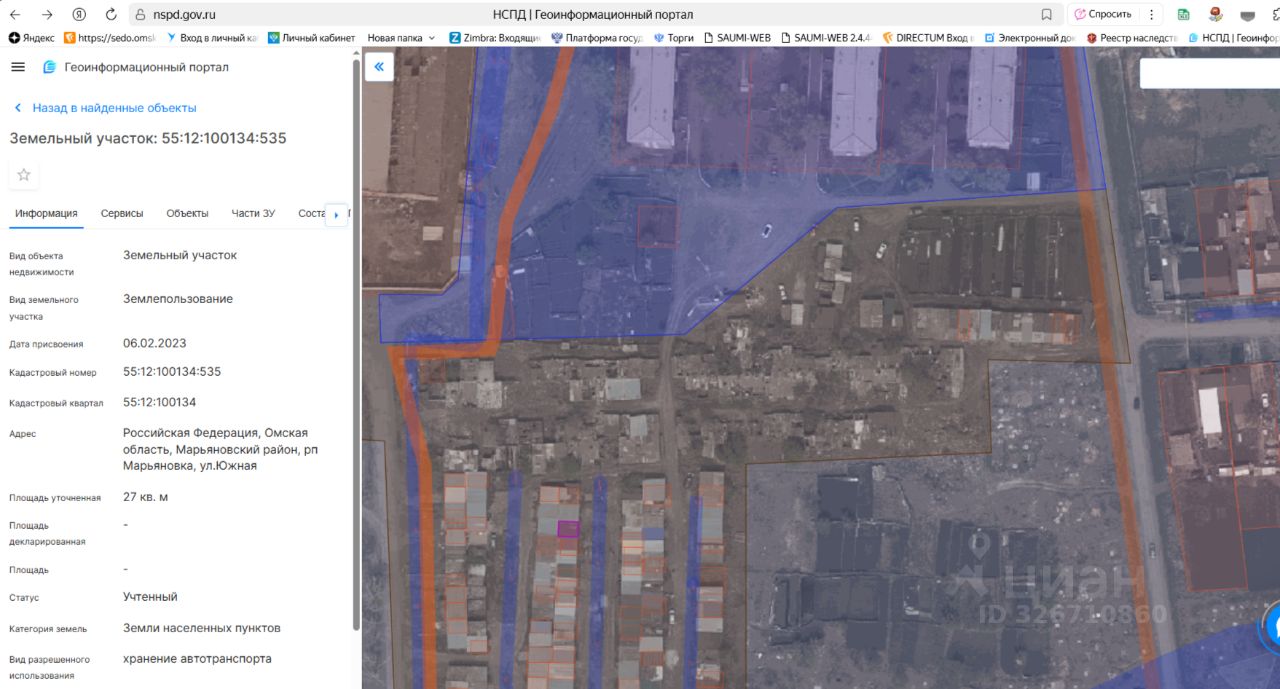Add the parcel to favorites with star

[24, 174]
